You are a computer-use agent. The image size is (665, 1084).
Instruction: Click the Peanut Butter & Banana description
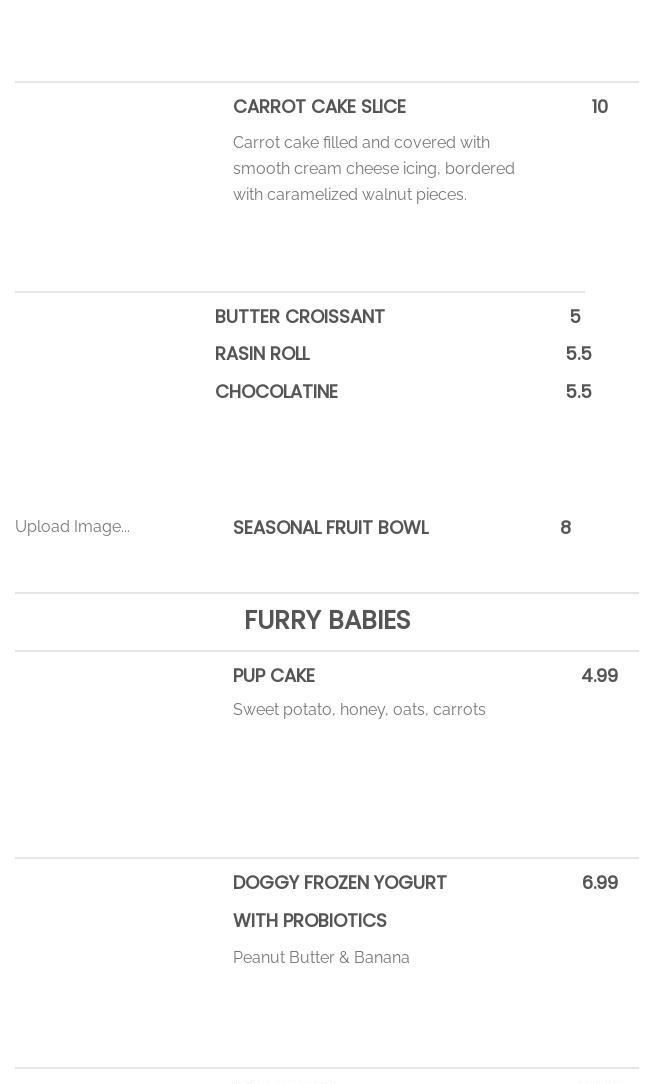pyautogui.click(x=321, y=958)
